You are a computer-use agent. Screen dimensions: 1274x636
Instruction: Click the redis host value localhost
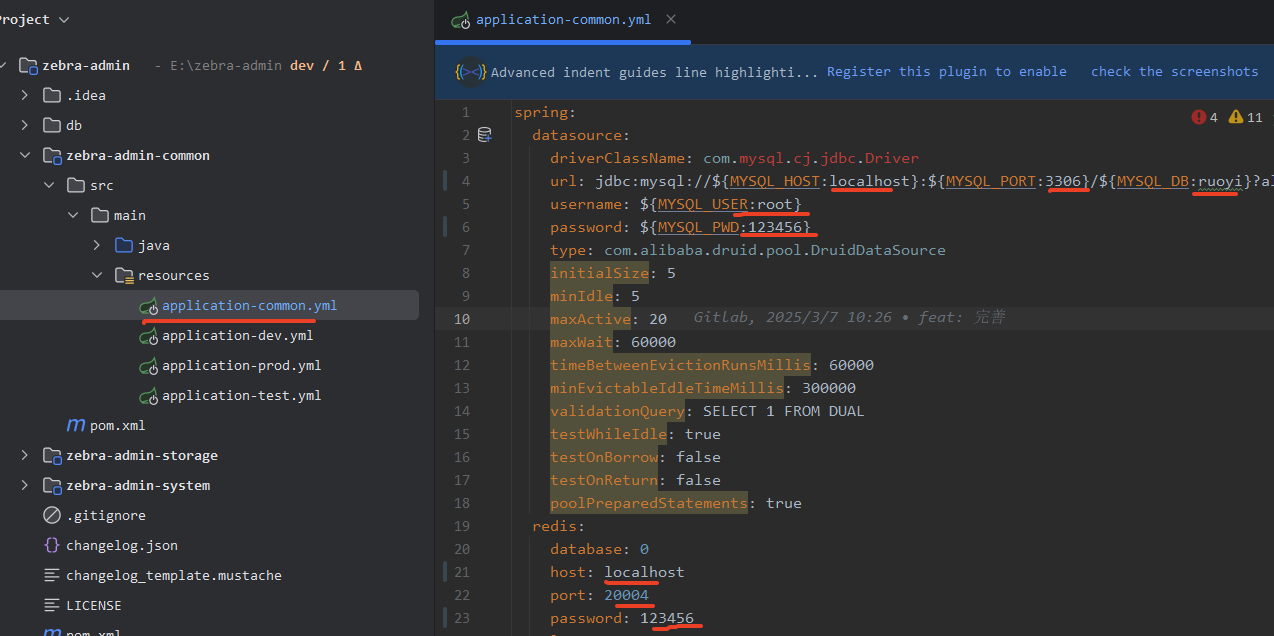[x=644, y=572]
